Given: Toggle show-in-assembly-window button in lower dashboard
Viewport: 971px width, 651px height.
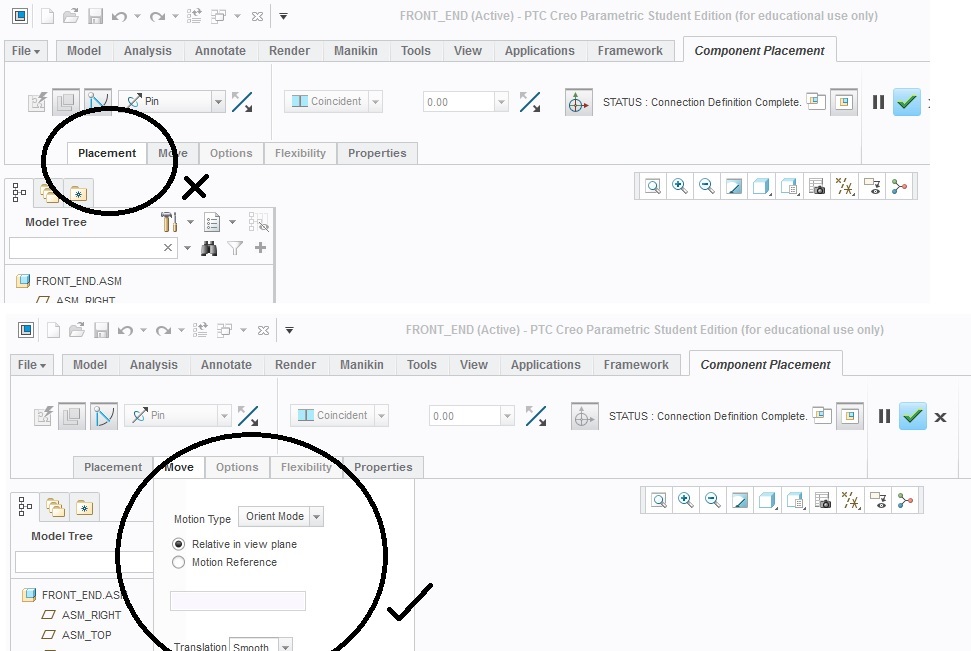Looking at the screenshot, I should point(850,416).
